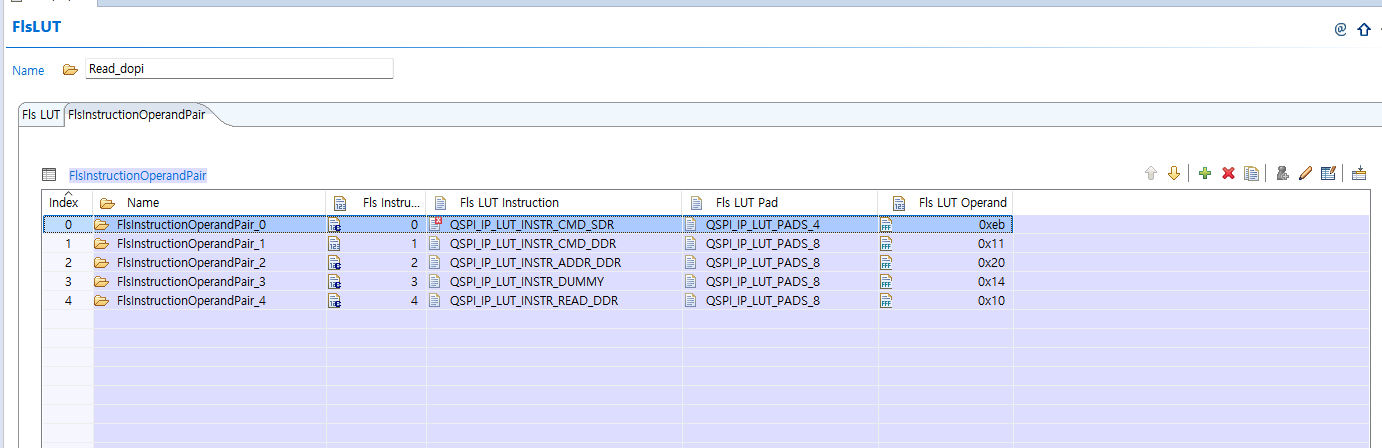Viewport: 1382px width, 448px height.
Task: Click the Name column header
Action: point(209,202)
